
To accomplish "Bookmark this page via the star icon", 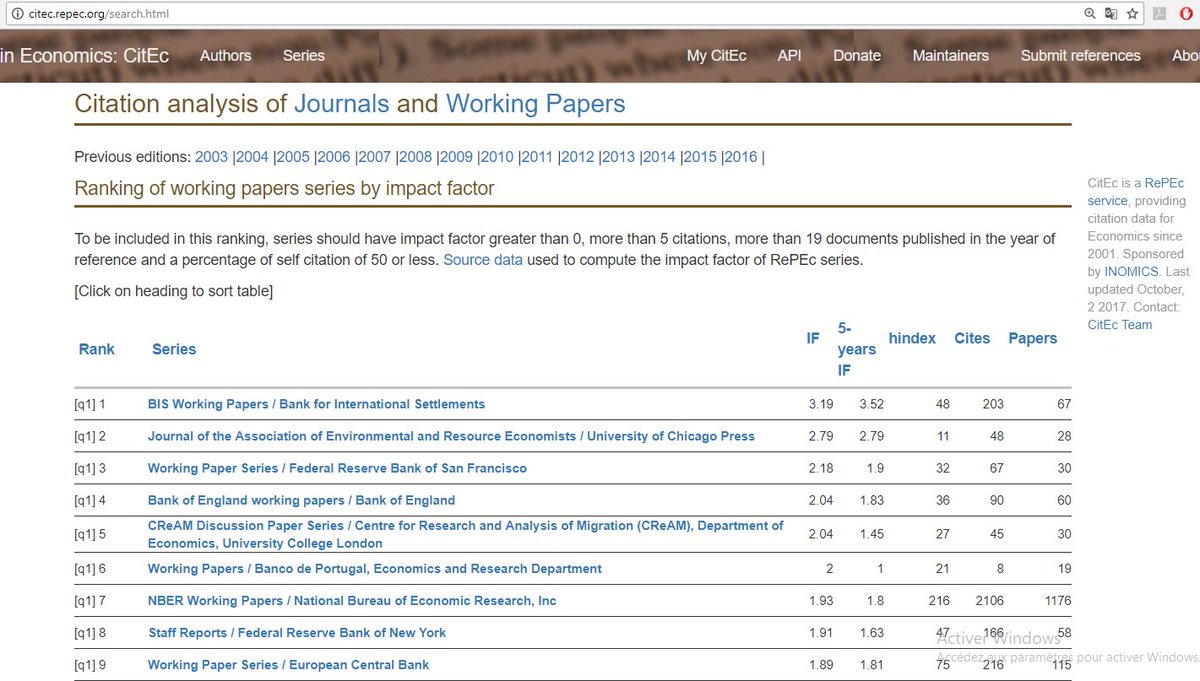I will click(1133, 14).
